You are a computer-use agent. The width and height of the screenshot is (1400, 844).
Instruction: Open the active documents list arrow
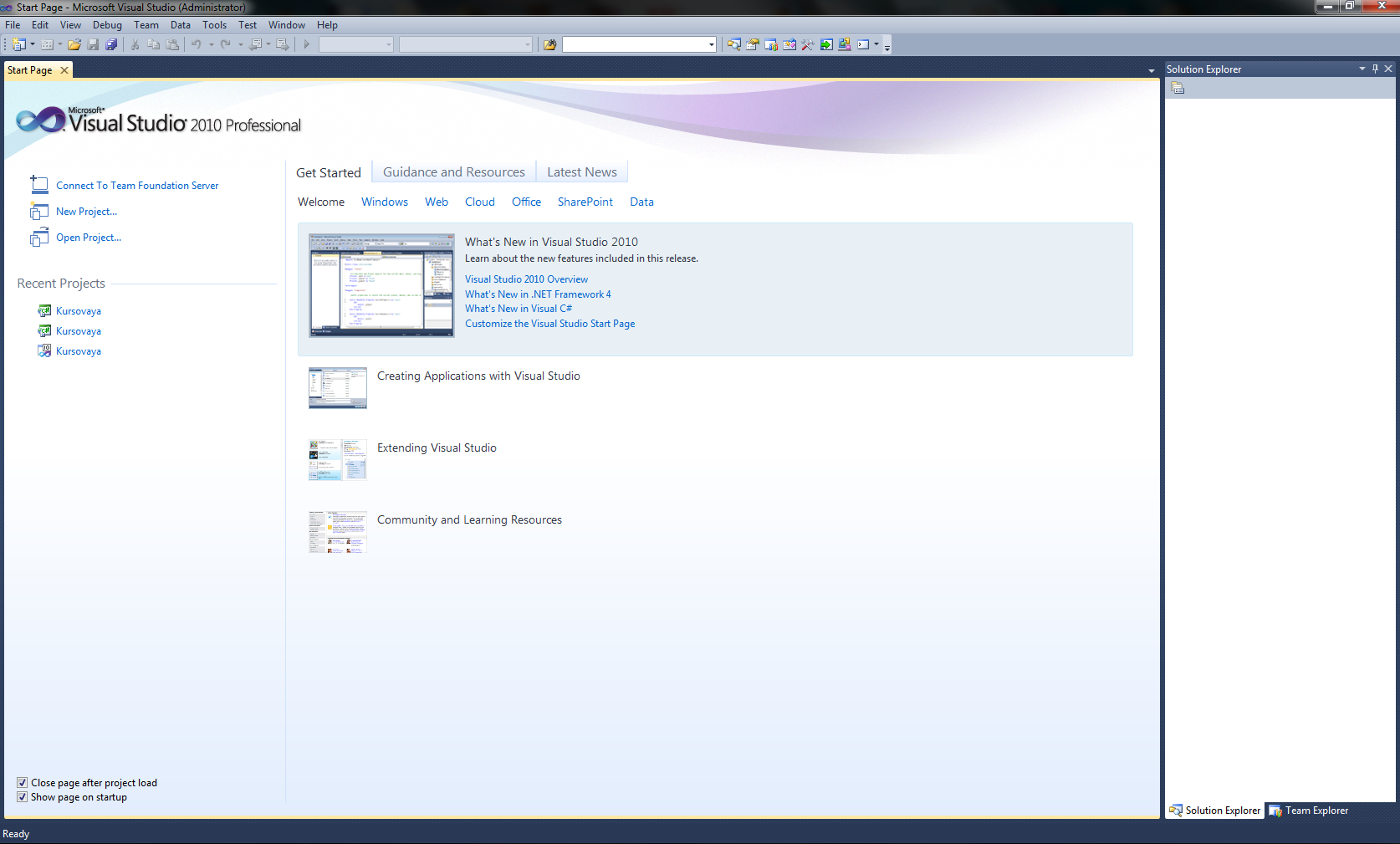tap(1152, 71)
